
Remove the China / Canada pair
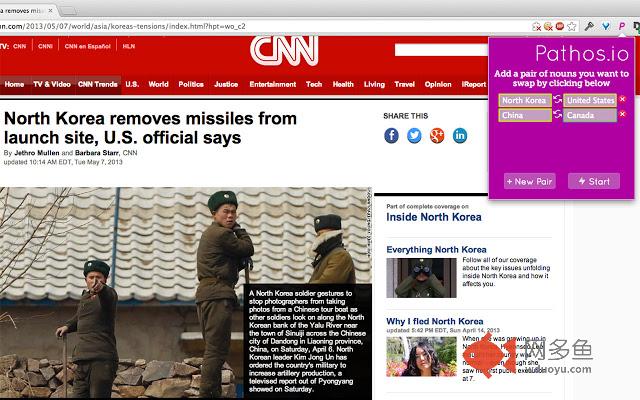[622, 114]
